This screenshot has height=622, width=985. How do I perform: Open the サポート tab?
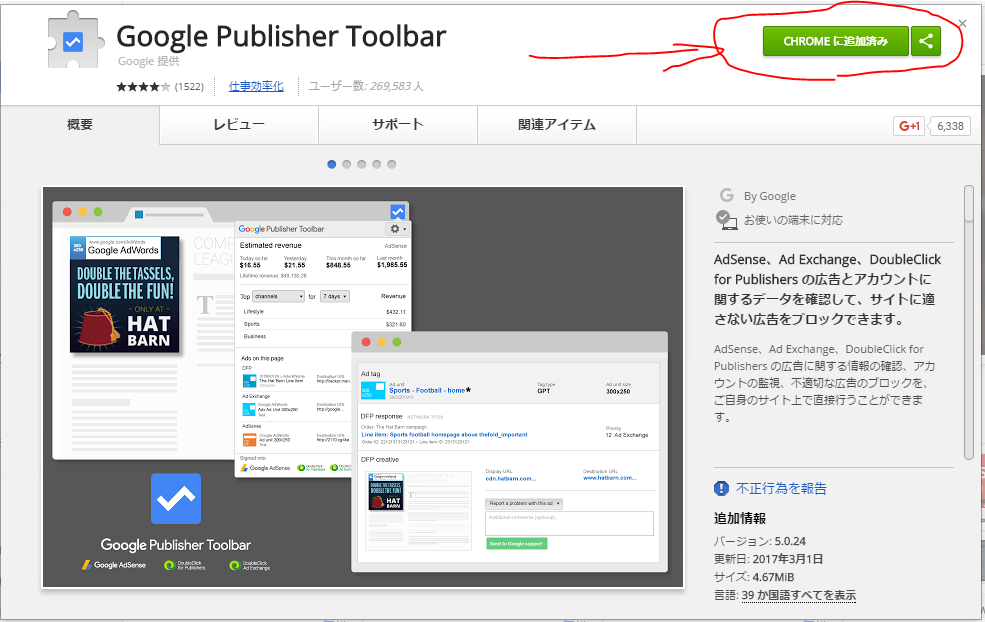point(398,124)
